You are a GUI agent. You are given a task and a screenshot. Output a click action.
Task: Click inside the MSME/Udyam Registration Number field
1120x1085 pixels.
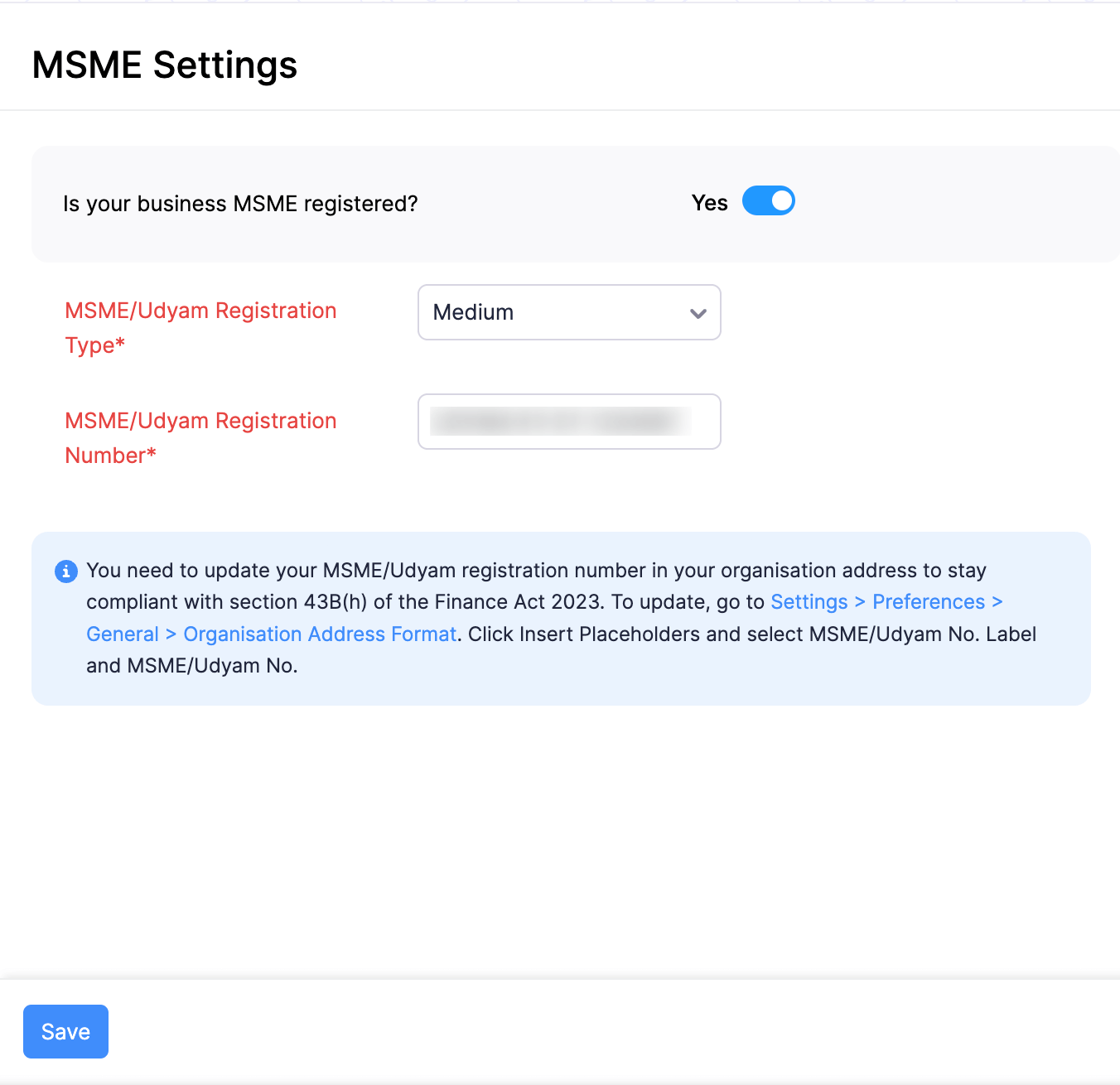pyautogui.click(x=568, y=422)
